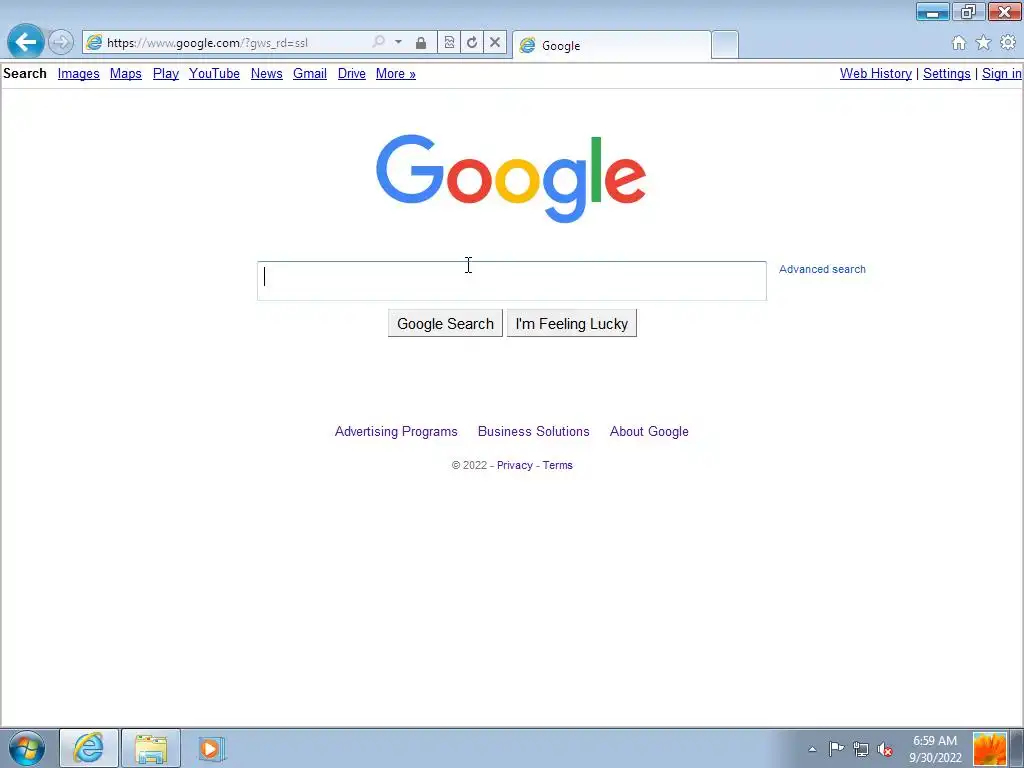Open Business Solutions link
The height and width of the screenshot is (768, 1024).
point(534,431)
